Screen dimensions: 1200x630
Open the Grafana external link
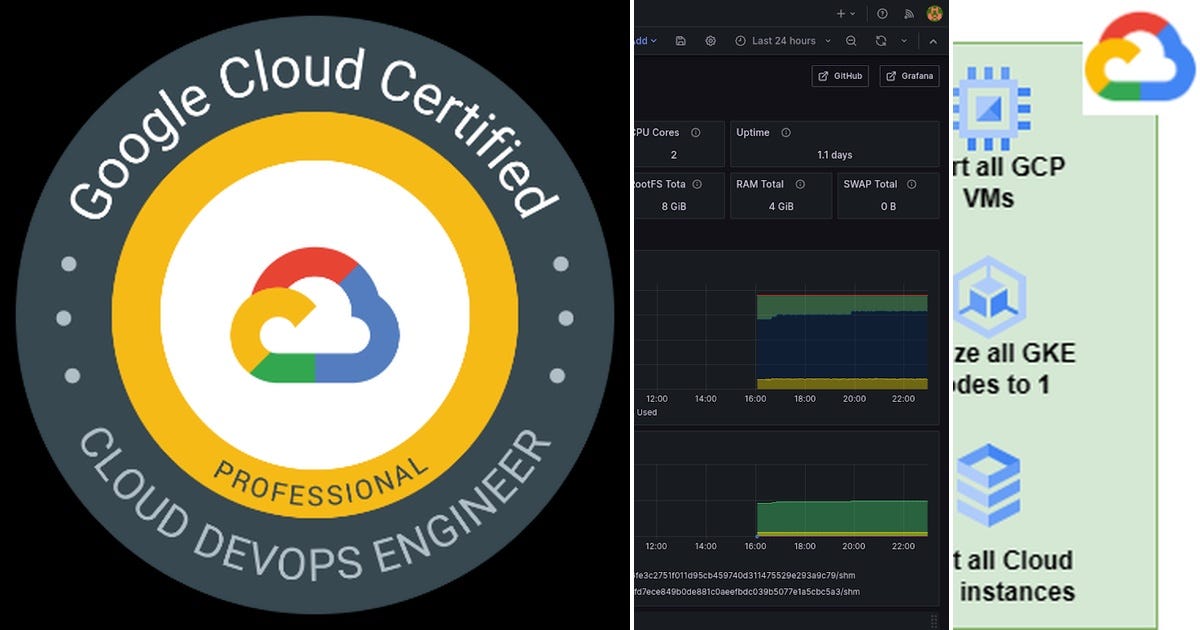click(909, 76)
